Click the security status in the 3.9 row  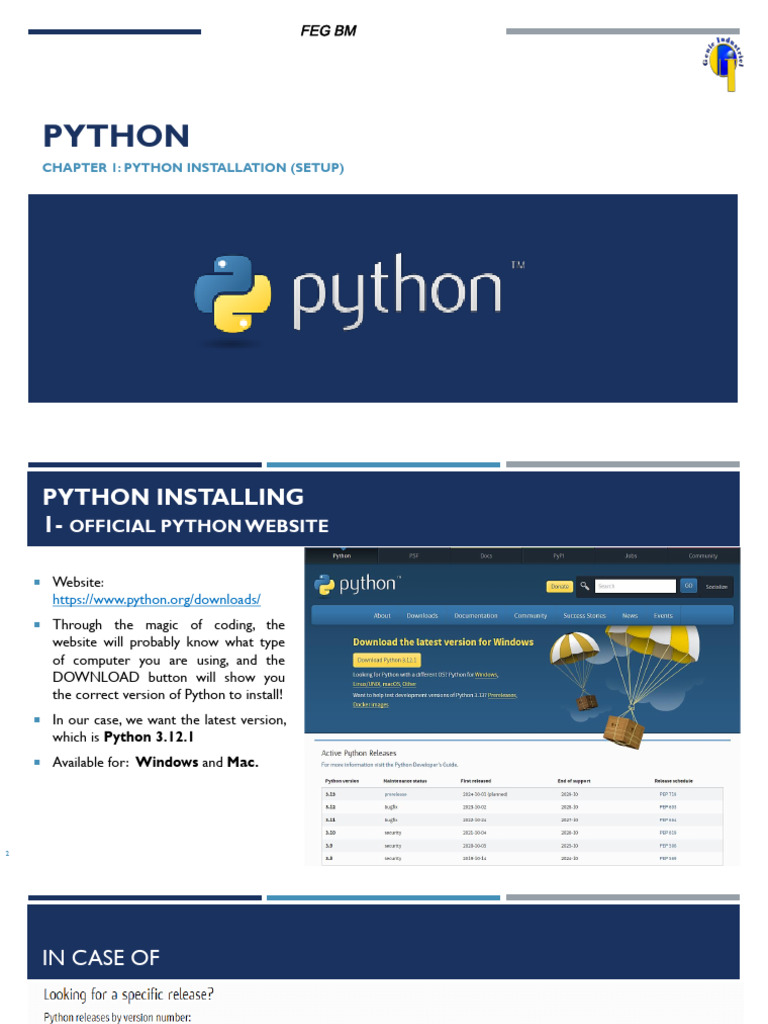coord(392,846)
